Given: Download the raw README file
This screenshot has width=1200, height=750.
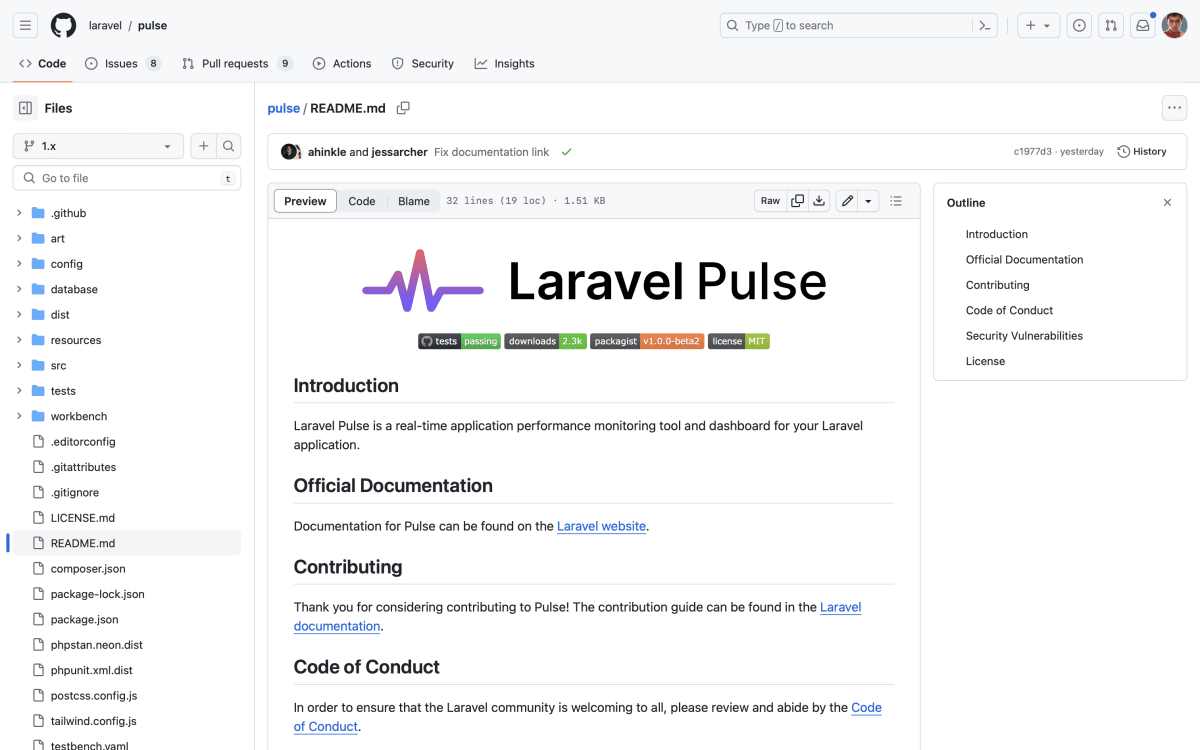Looking at the screenshot, I should (x=819, y=201).
